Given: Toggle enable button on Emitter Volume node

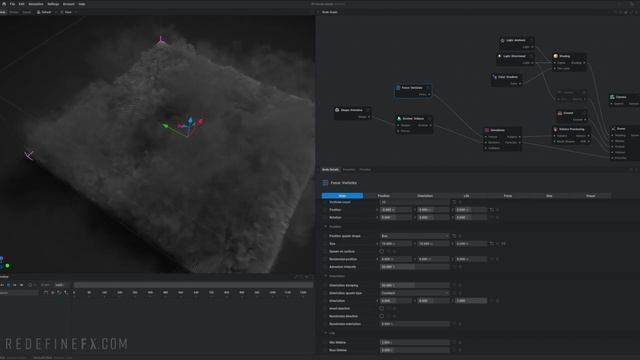Looking at the screenshot, I should [x=429, y=118].
